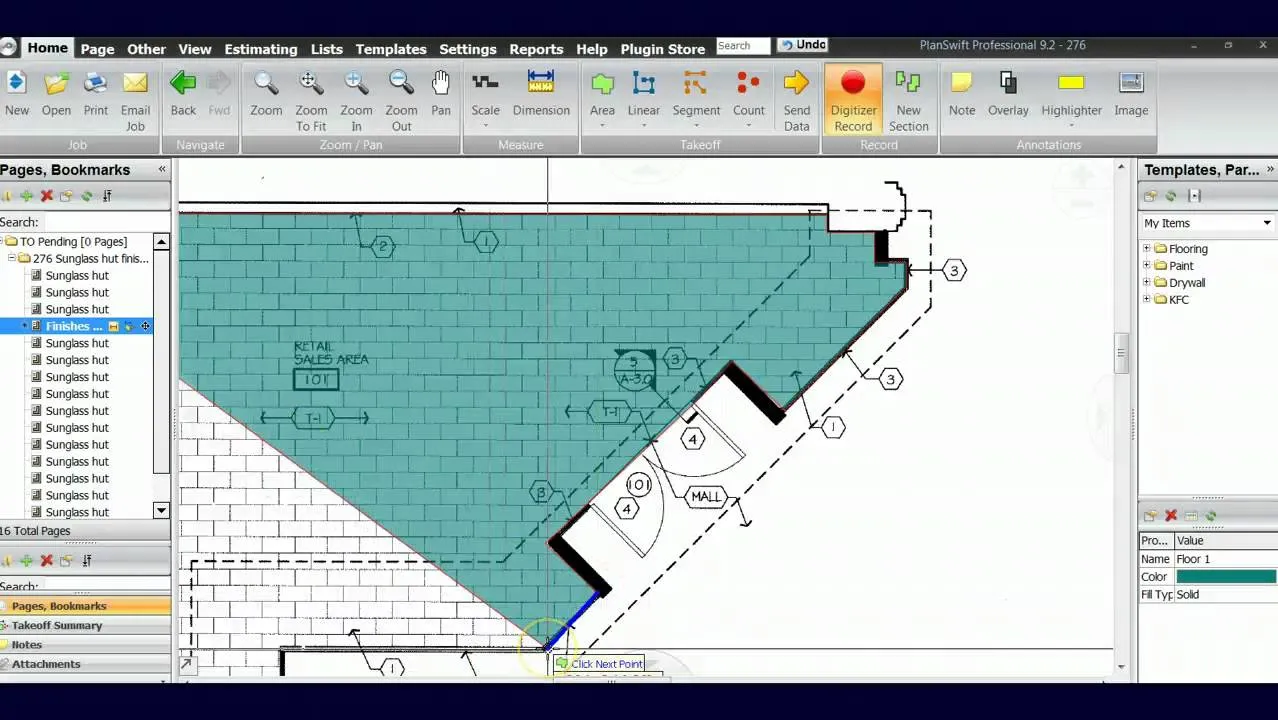Click the Overlay tool
This screenshot has height=720, width=1278.
pyautogui.click(x=1008, y=96)
